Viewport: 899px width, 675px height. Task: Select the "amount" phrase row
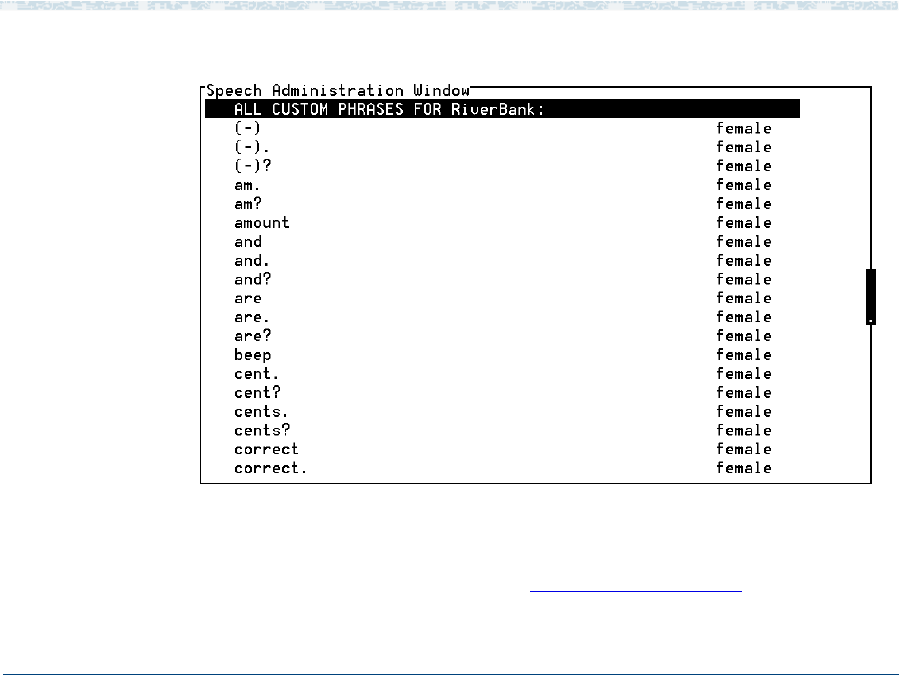(x=502, y=223)
